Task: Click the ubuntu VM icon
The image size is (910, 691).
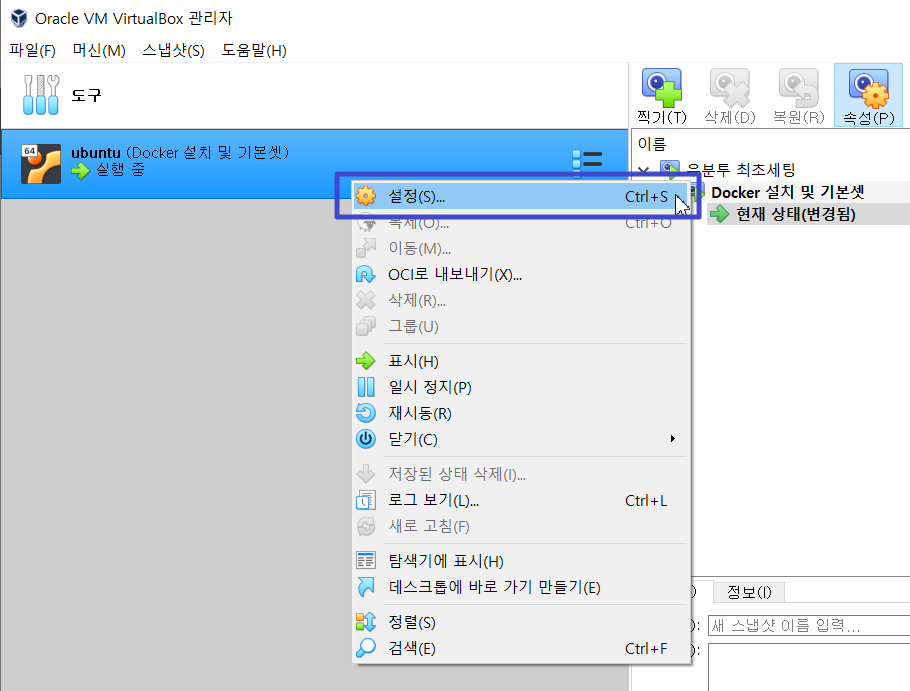Action: coord(41,164)
